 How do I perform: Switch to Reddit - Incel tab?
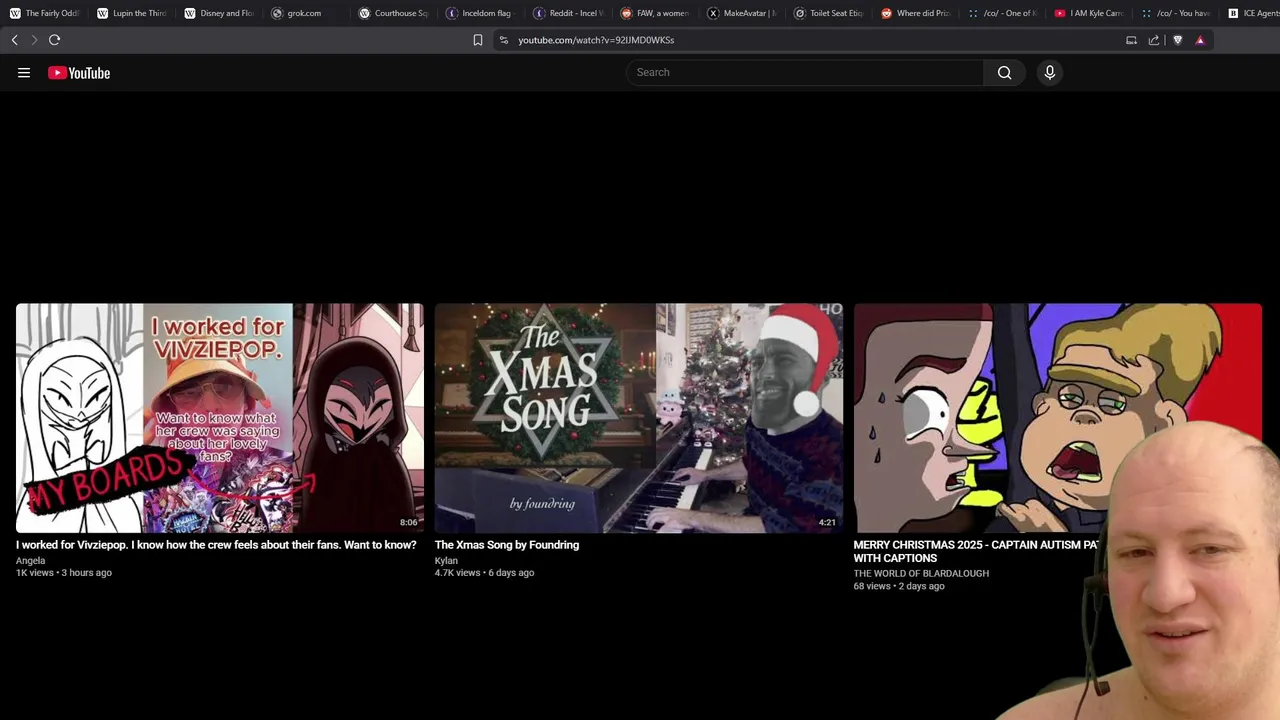568,13
